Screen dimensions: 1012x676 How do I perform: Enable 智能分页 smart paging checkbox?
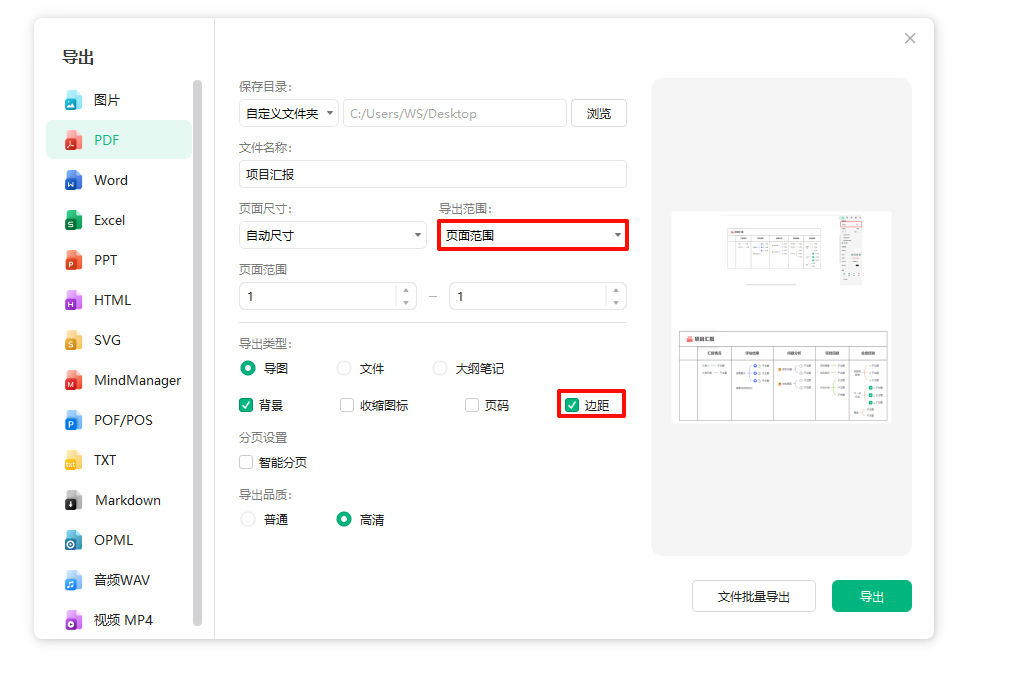click(246, 462)
